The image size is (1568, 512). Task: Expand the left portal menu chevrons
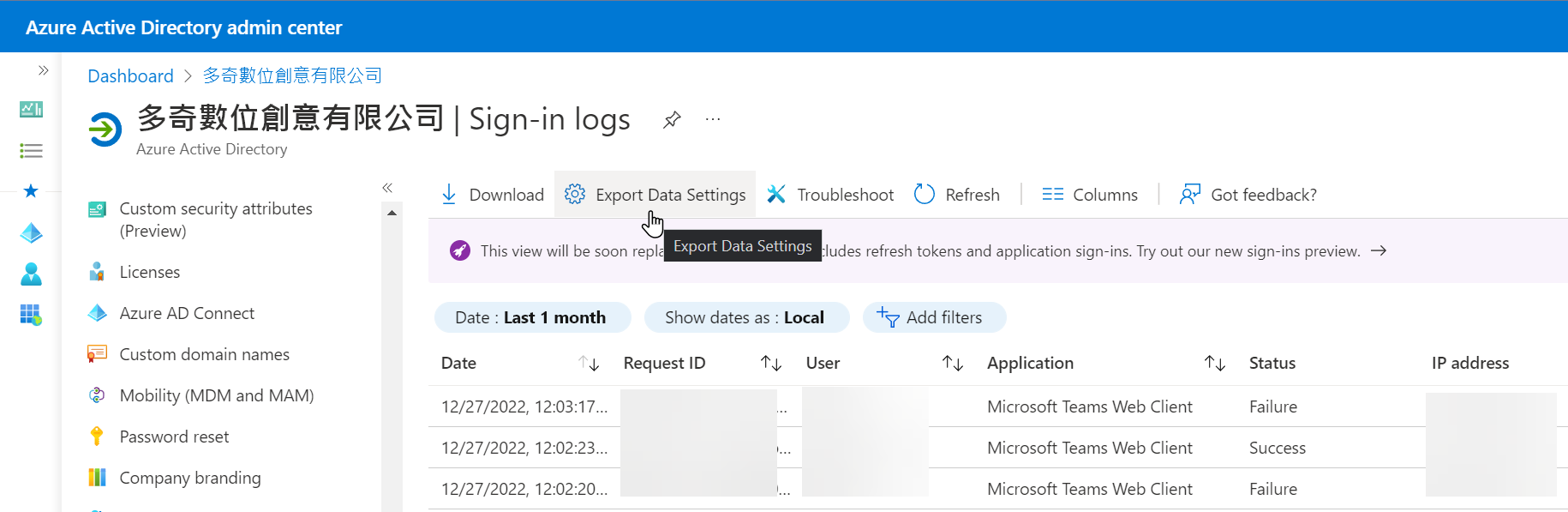coord(43,70)
